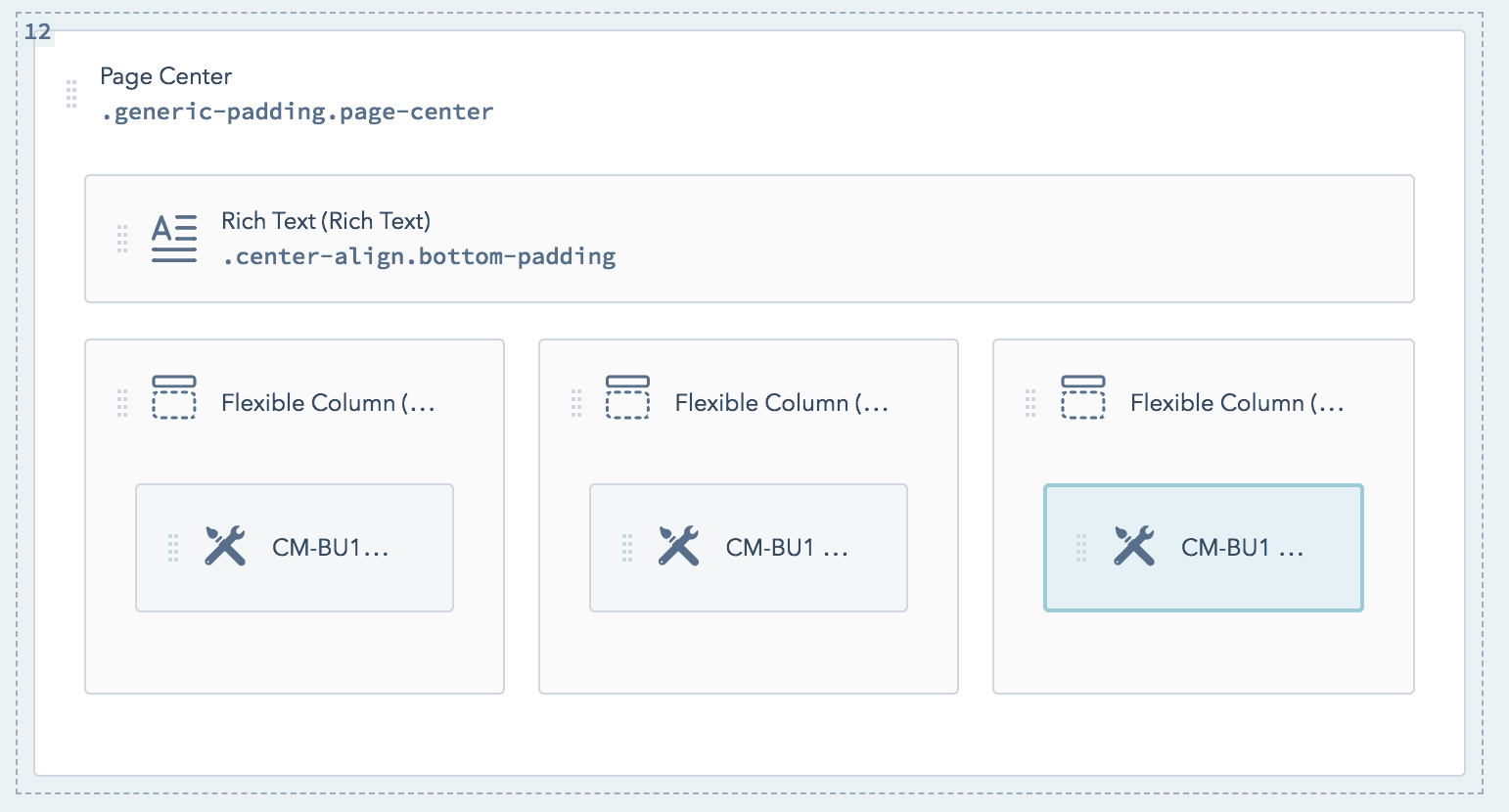Click the first Flexible Column layout icon
The width and height of the screenshot is (1509, 812).
pos(173,396)
